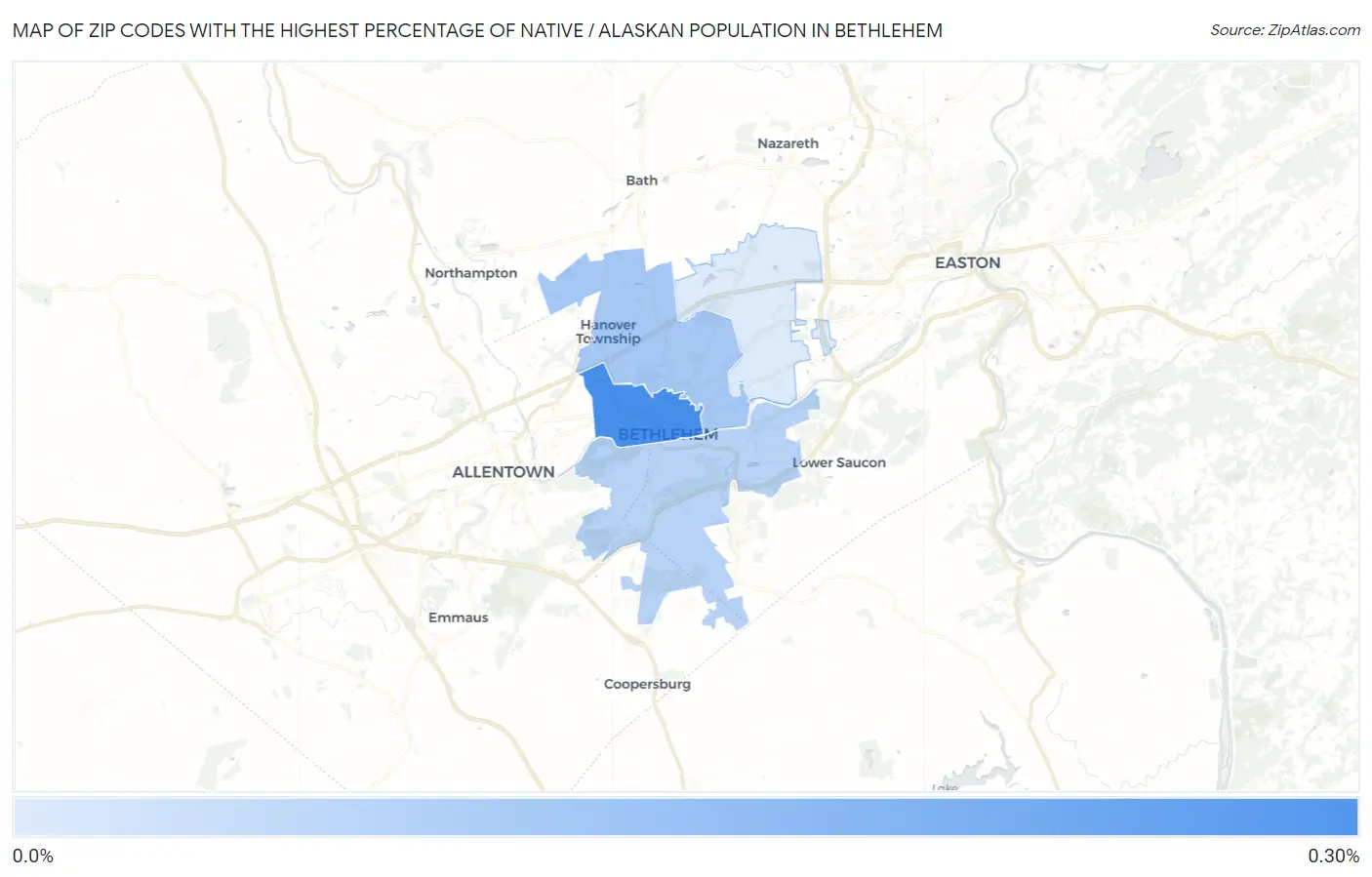The image size is (1372, 877).
Task: Click the Lower Saucon label
Action: (839, 462)
